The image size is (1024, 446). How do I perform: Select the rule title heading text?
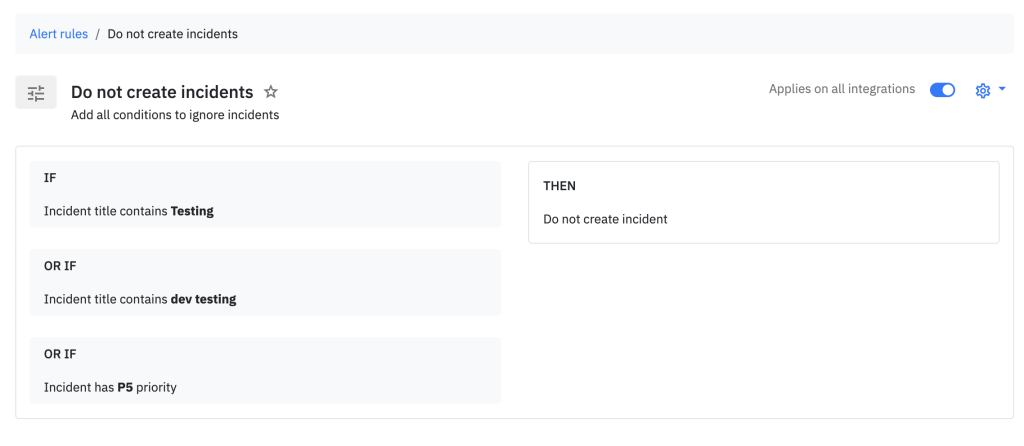(x=161, y=92)
